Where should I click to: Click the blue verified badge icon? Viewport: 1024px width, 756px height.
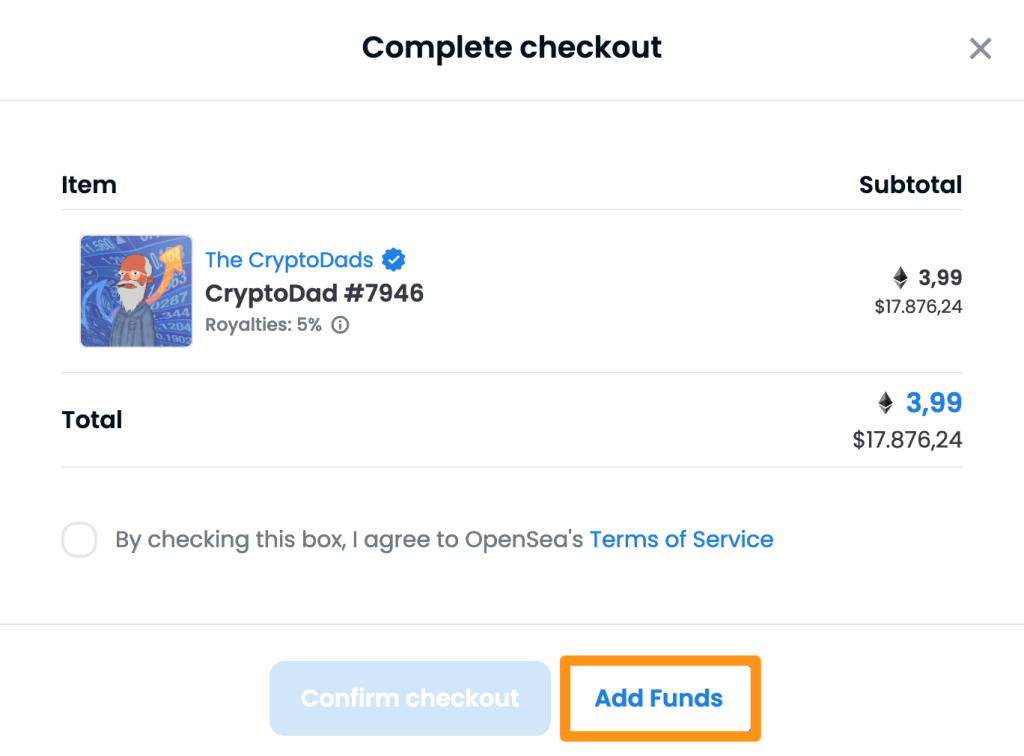[x=394, y=260]
